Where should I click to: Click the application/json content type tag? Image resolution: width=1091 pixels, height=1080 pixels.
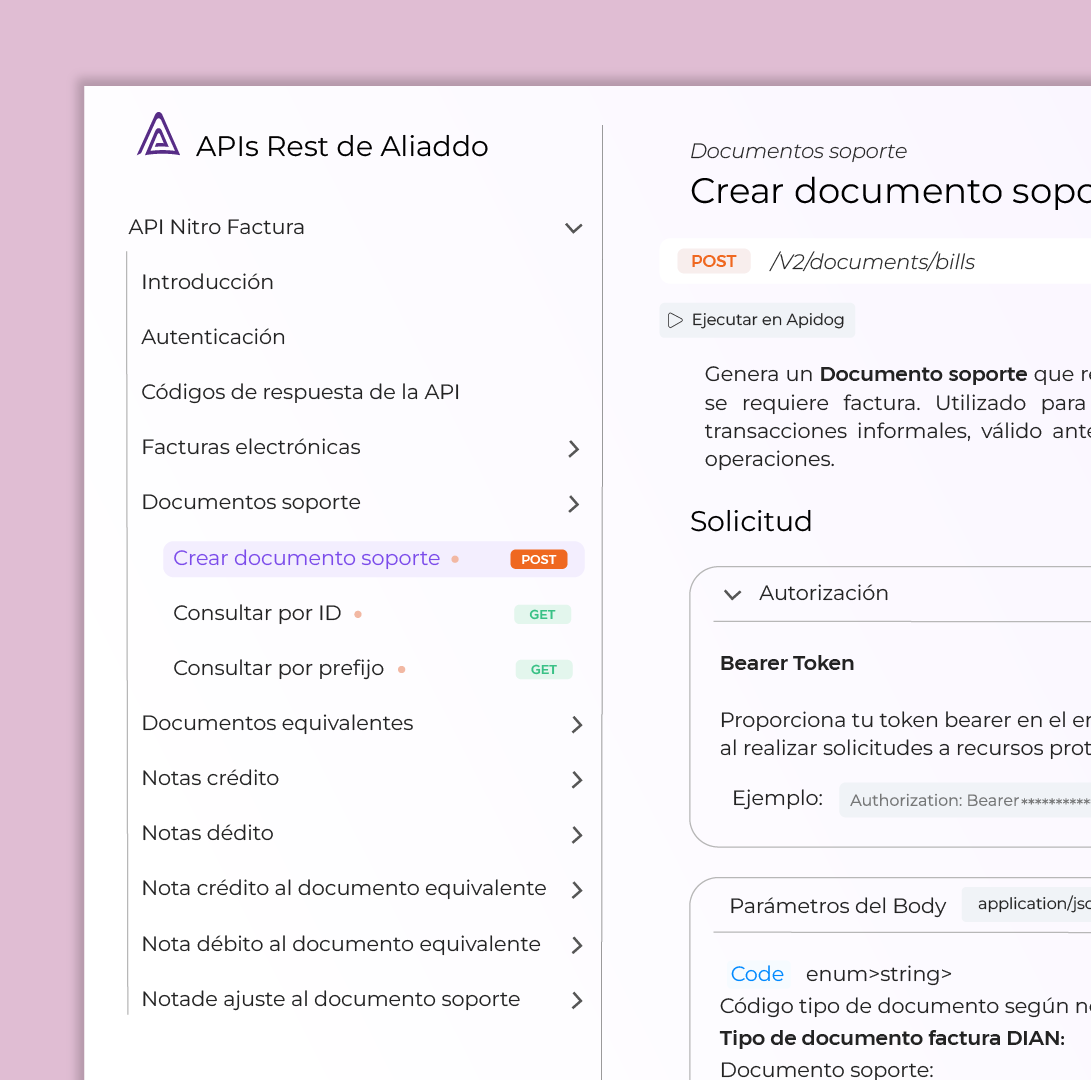click(1027, 904)
